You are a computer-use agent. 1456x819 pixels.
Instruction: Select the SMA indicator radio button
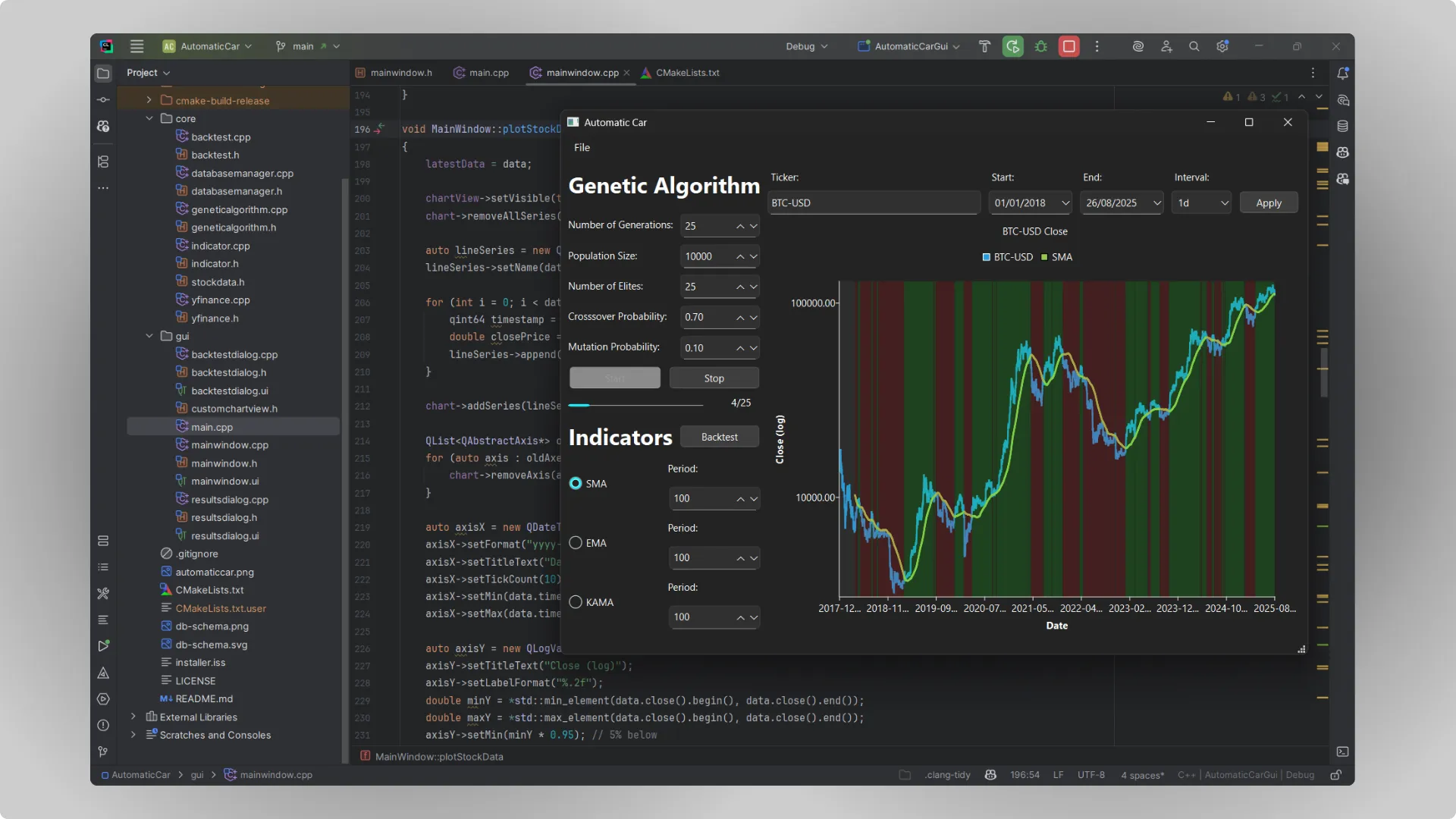click(x=576, y=483)
